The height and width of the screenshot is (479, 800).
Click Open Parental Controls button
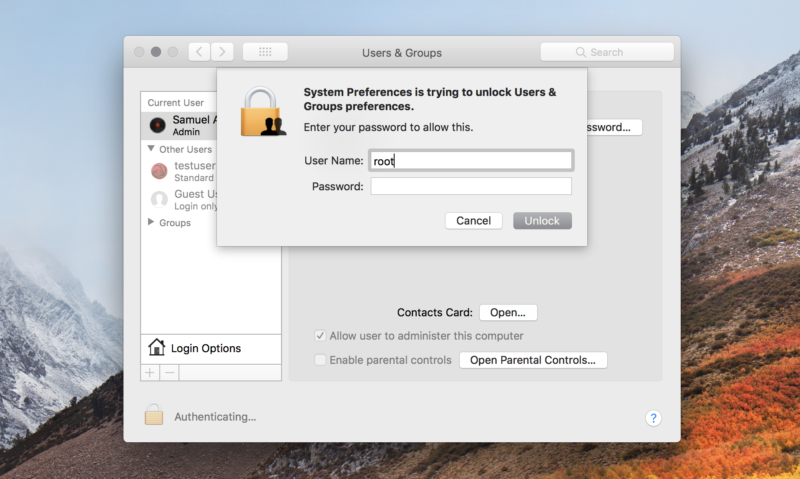[533, 360]
